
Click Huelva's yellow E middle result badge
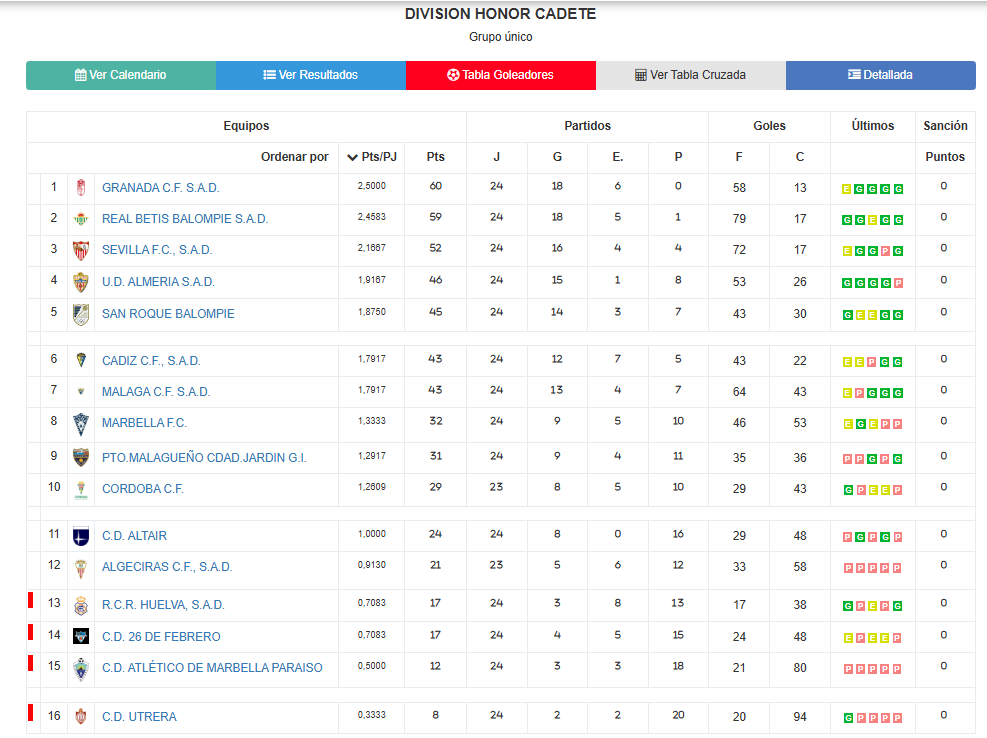click(872, 606)
